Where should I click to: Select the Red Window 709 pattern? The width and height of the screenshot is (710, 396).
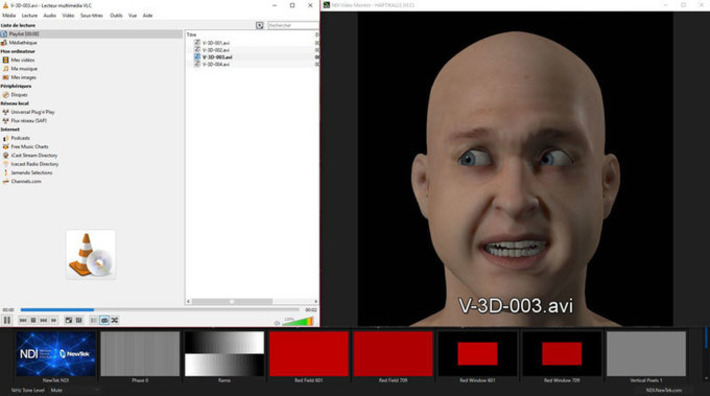(x=561, y=354)
